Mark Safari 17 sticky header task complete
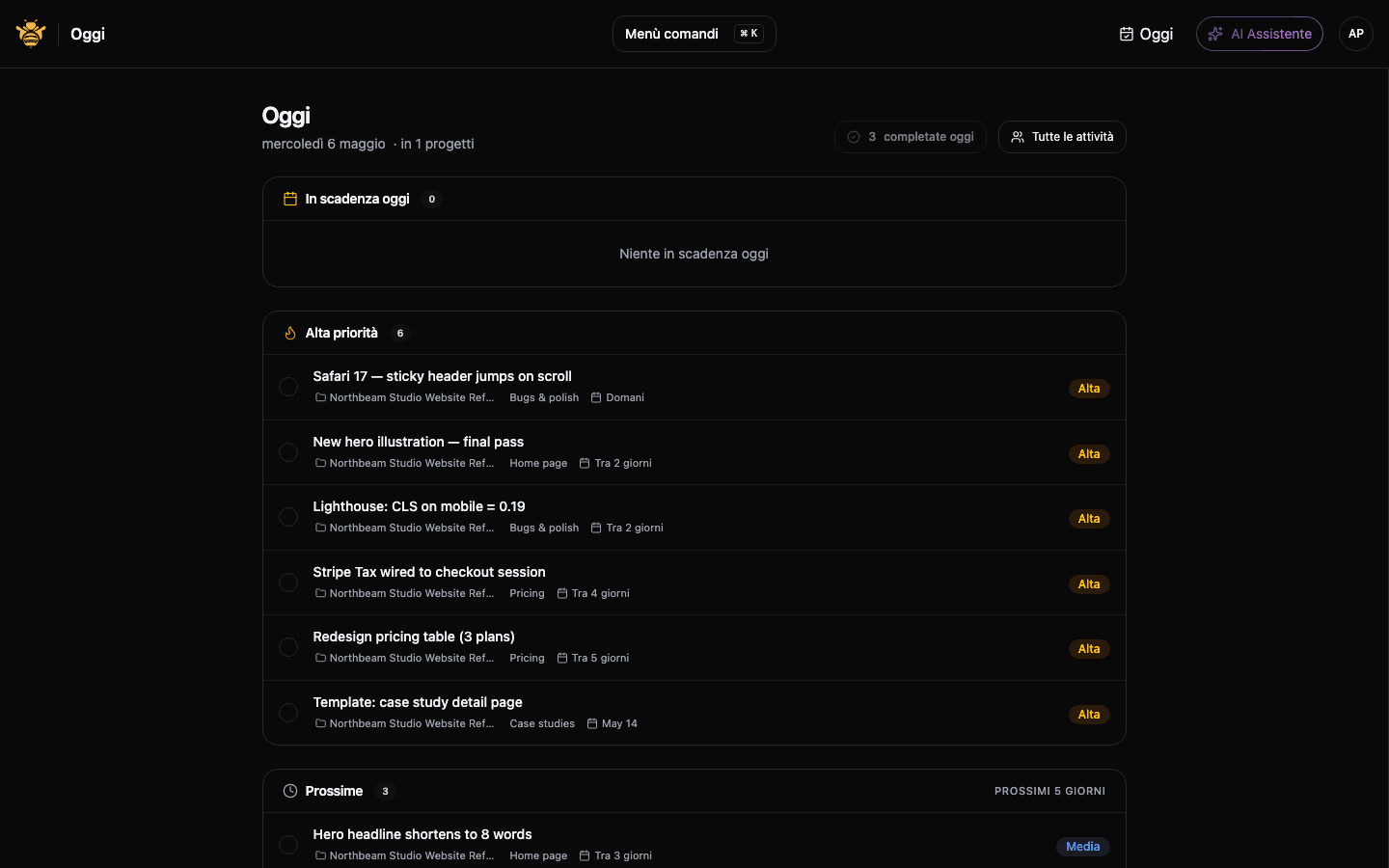The image size is (1389, 868). [x=288, y=387]
